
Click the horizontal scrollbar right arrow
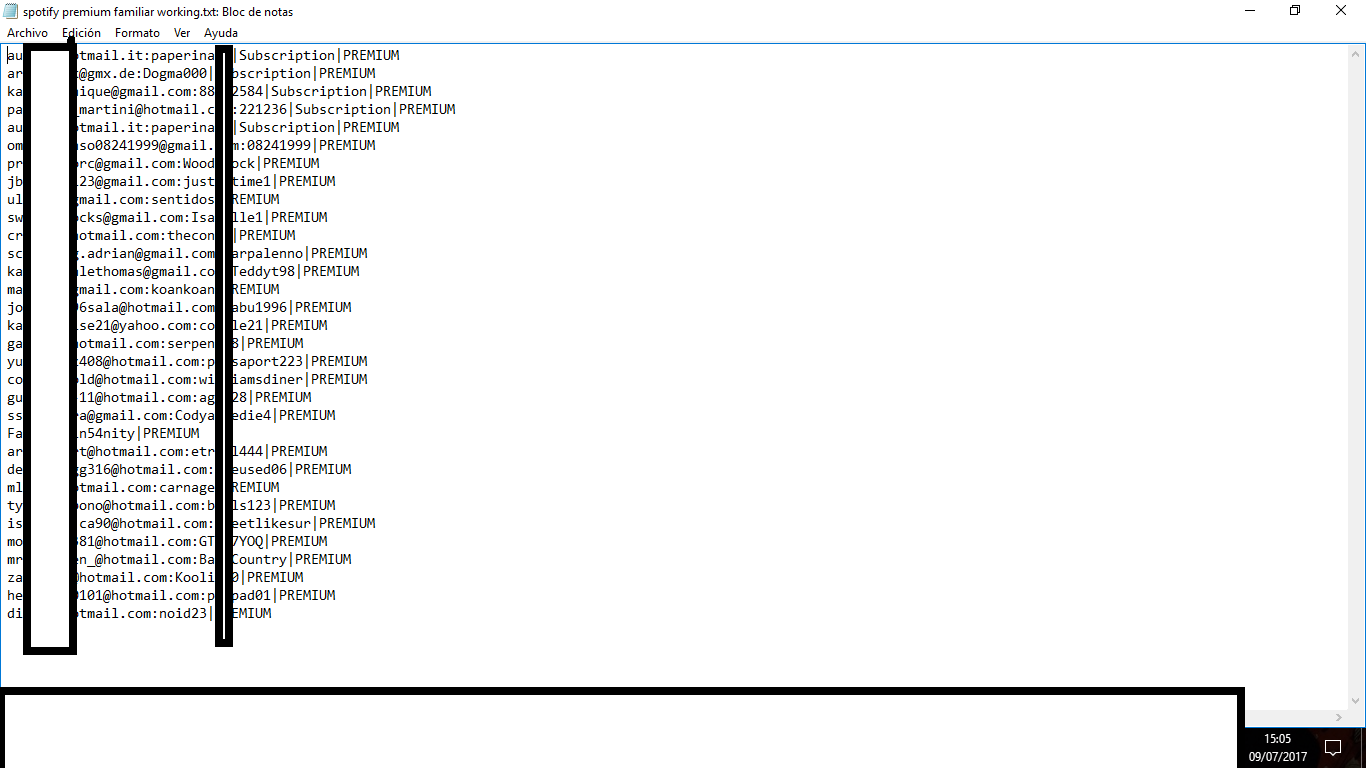1340,717
